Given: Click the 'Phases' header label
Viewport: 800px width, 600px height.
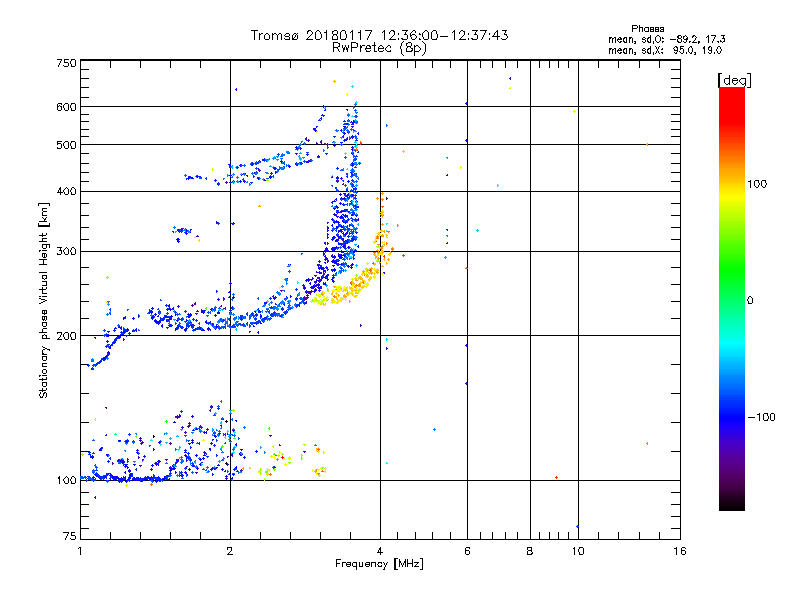Looking at the screenshot, I should (x=647, y=29).
